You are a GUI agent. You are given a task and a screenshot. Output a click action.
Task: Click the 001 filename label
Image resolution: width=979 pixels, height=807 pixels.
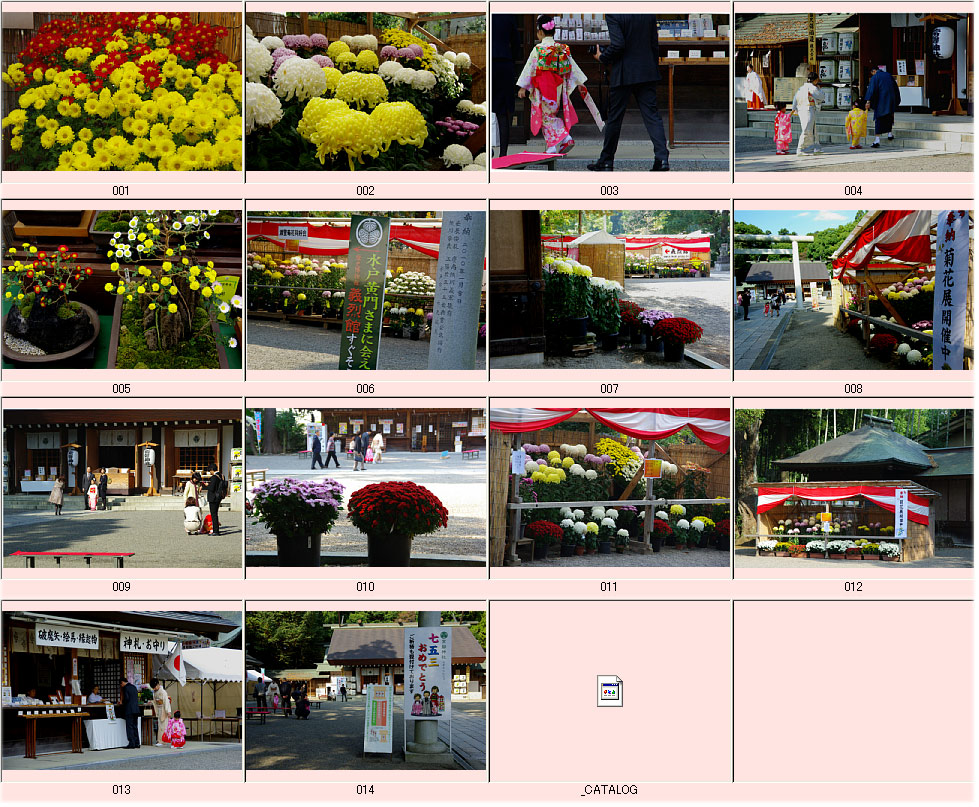pyautogui.click(x=121, y=191)
